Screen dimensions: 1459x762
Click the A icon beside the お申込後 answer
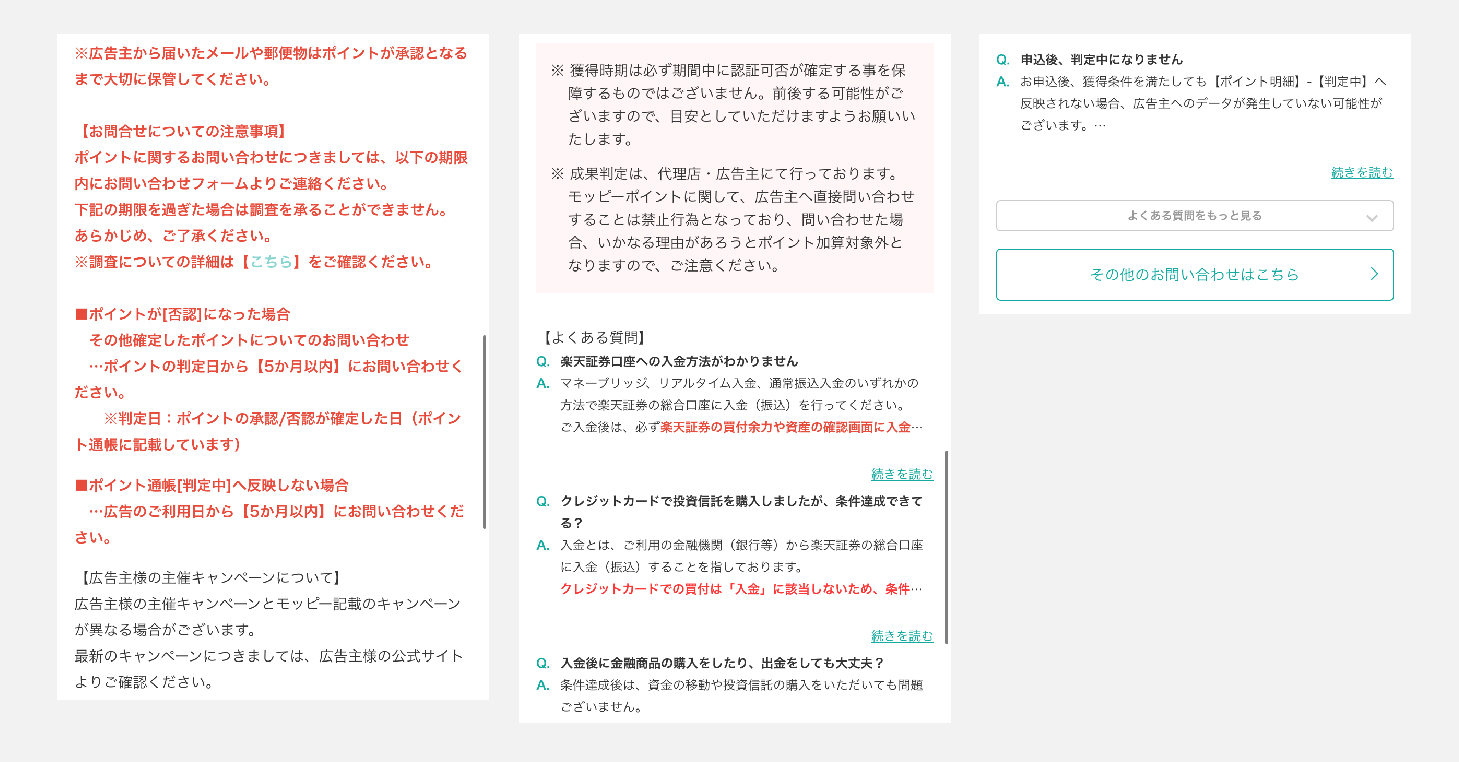point(1003,82)
